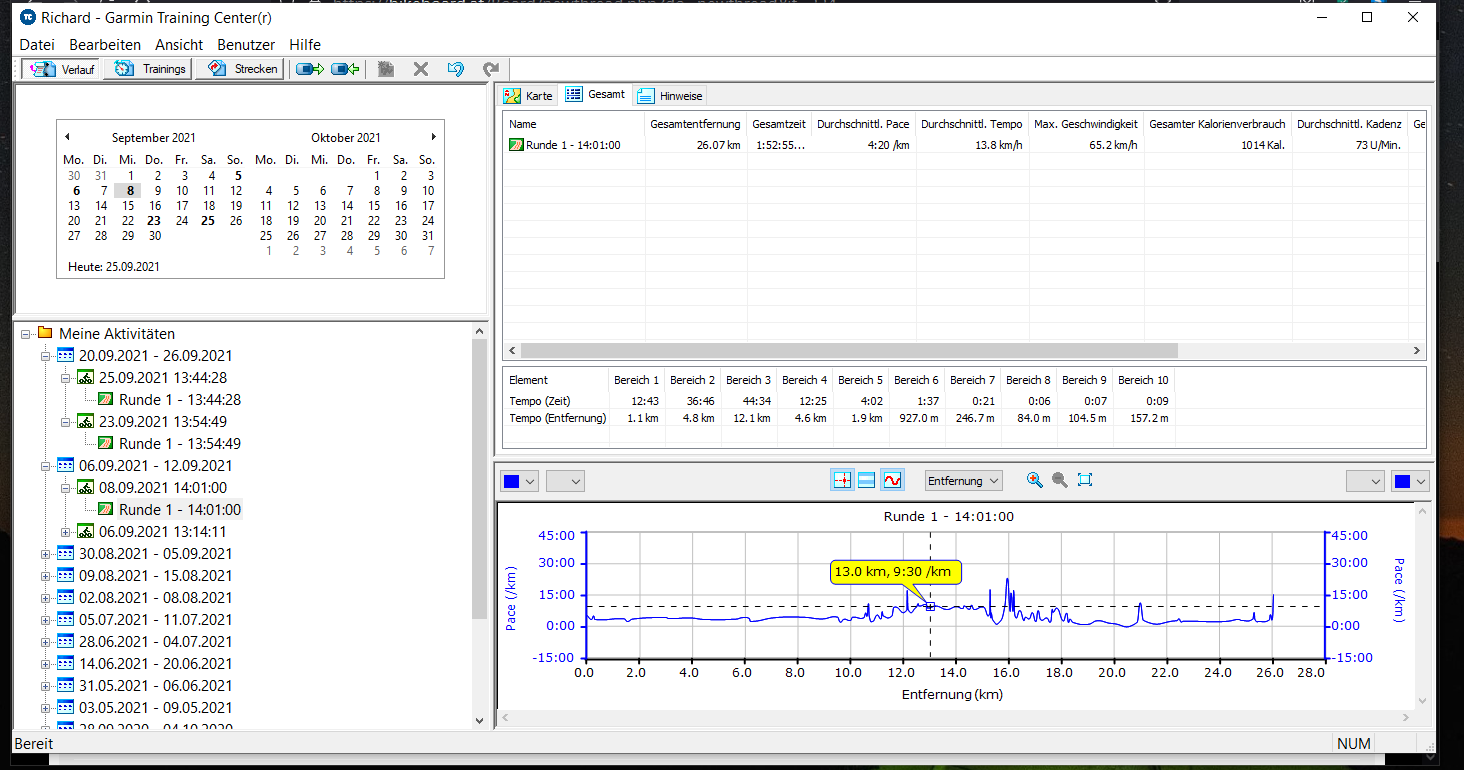This screenshot has height=770, width=1464.
Task: Click the send to device icon
Action: (311, 69)
